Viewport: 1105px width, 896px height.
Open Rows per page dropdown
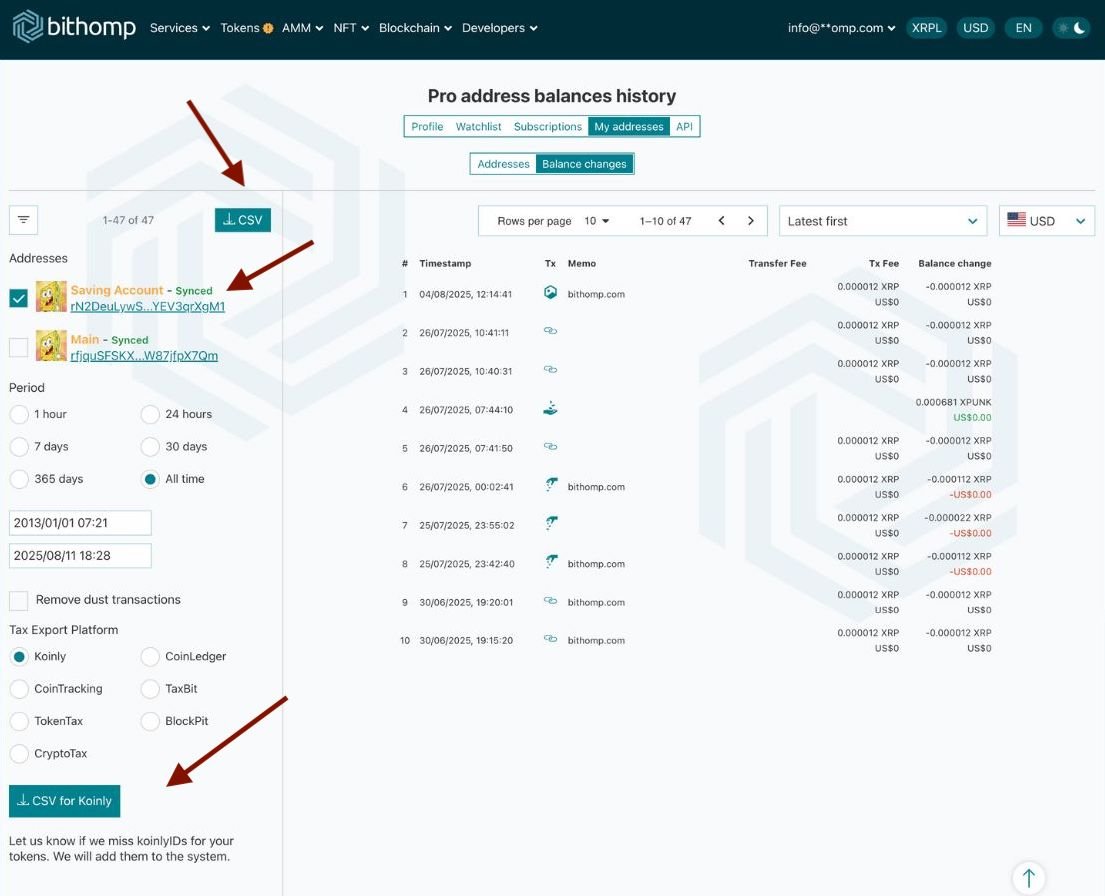click(596, 221)
